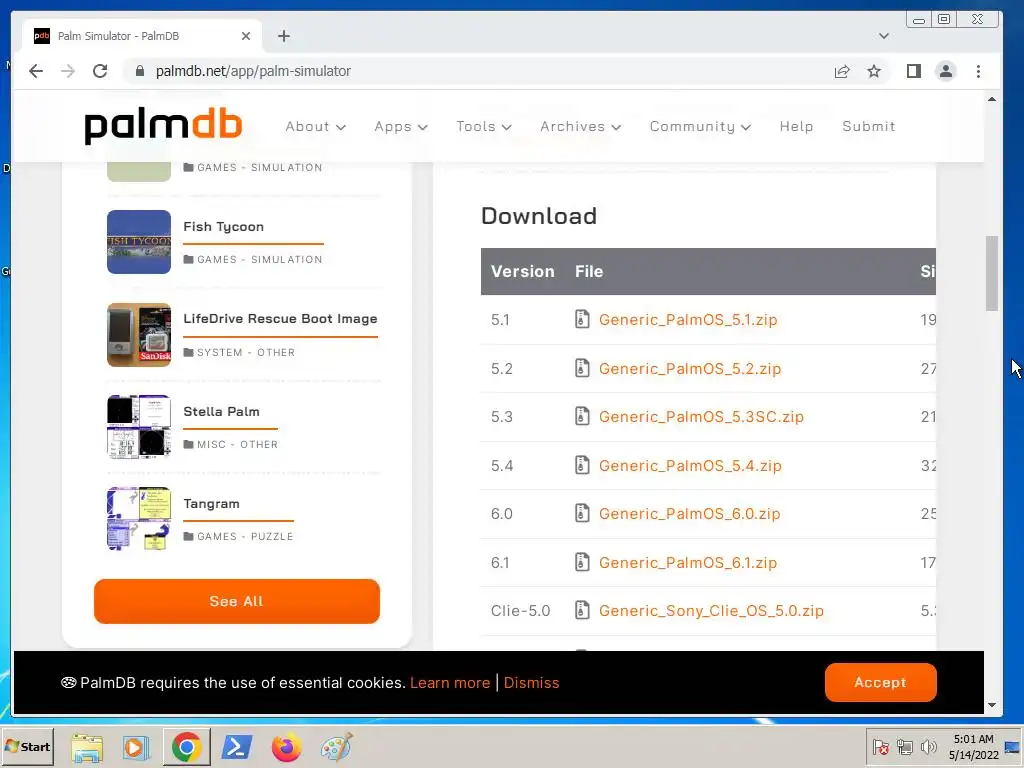This screenshot has width=1024, height=768.
Task: Go back to the previous page
Action: pyautogui.click(x=36, y=71)
